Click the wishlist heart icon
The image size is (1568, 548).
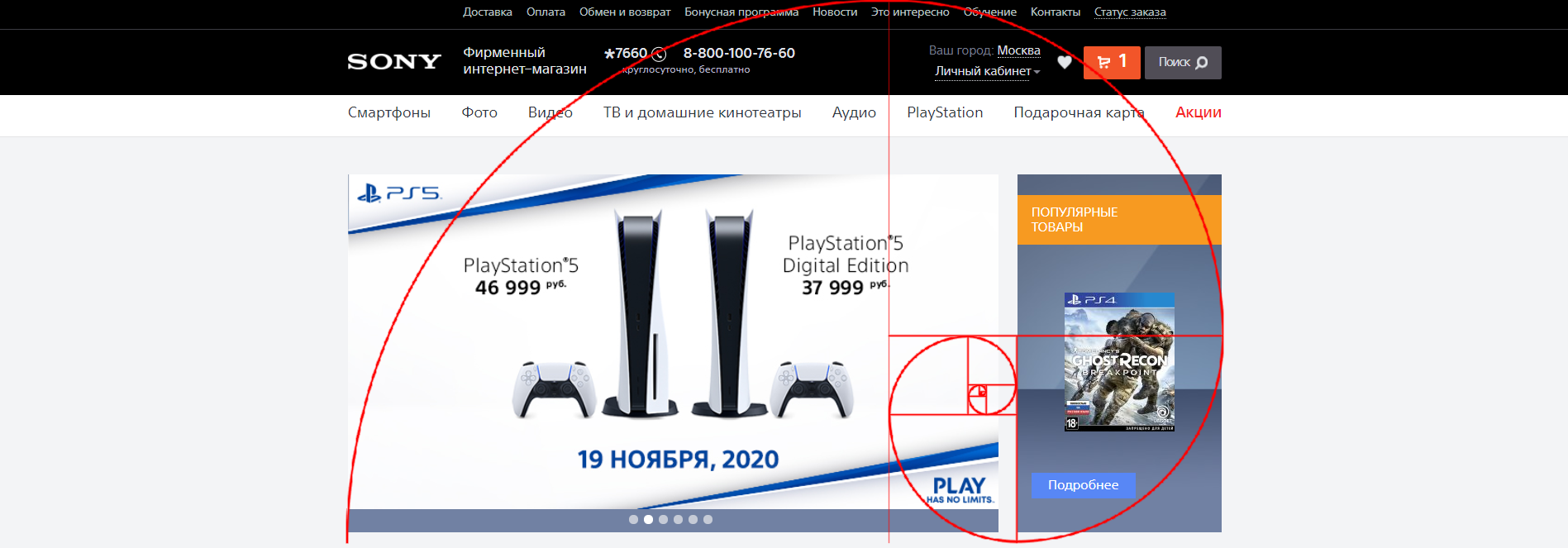[1065, 62]
